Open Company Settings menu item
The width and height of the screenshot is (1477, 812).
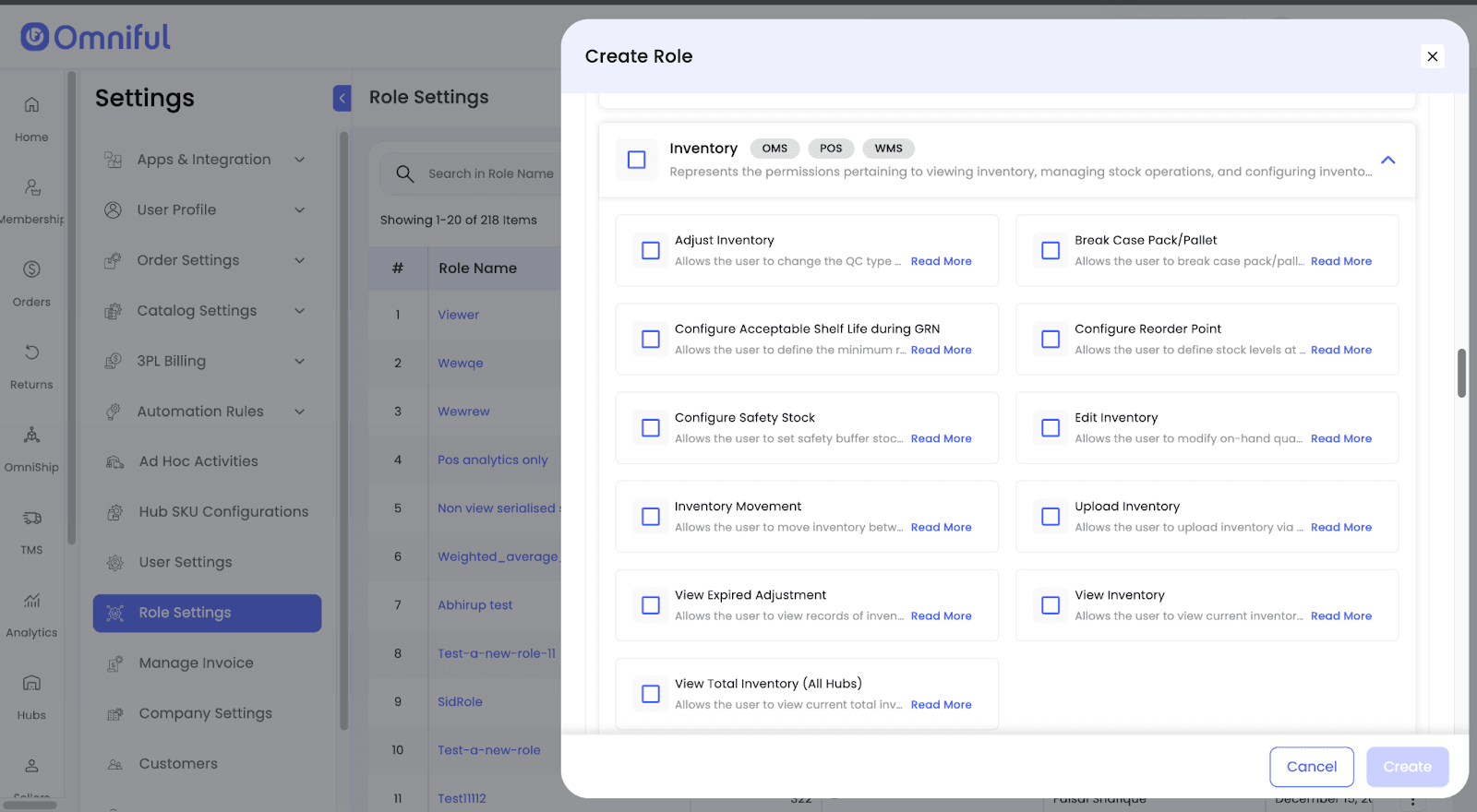click(205, 713)
